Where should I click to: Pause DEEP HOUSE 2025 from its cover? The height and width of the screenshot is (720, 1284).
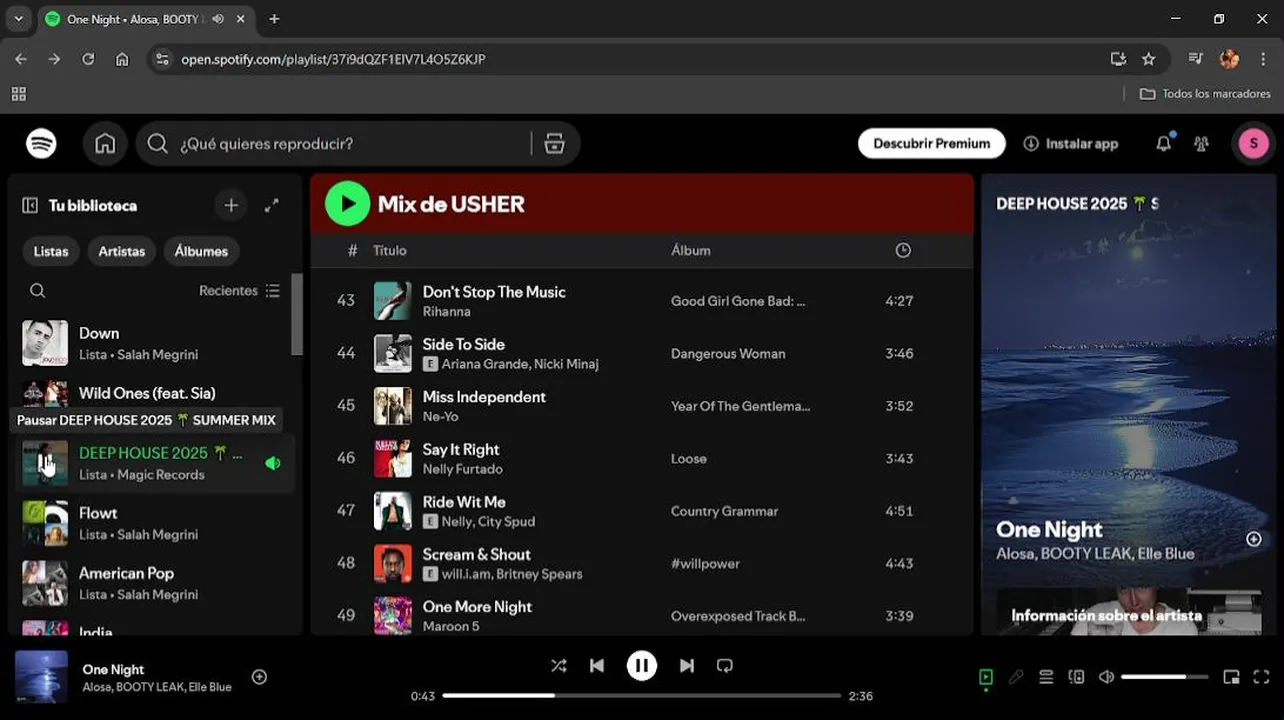click(x=45, y=463)
